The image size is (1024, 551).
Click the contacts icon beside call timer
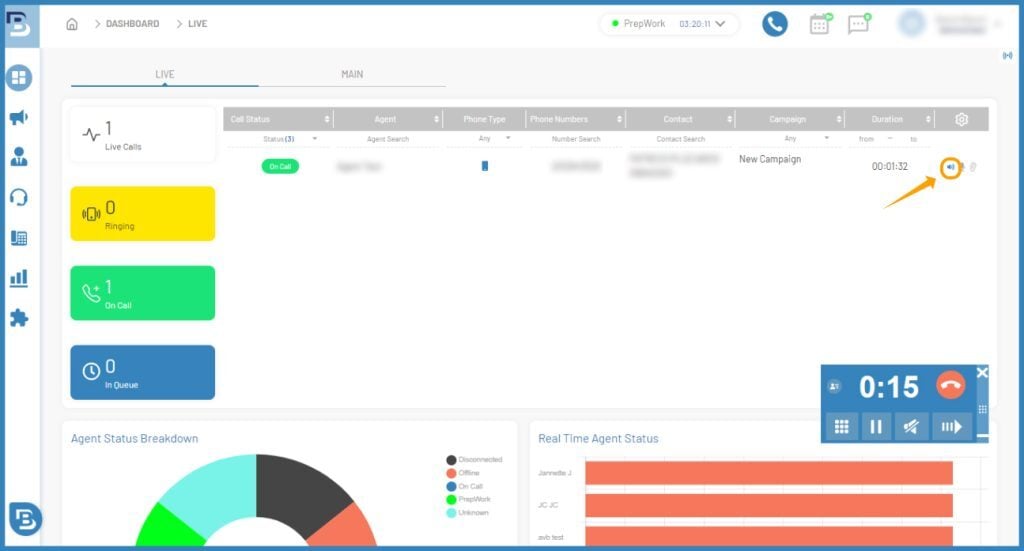[834, 386]
